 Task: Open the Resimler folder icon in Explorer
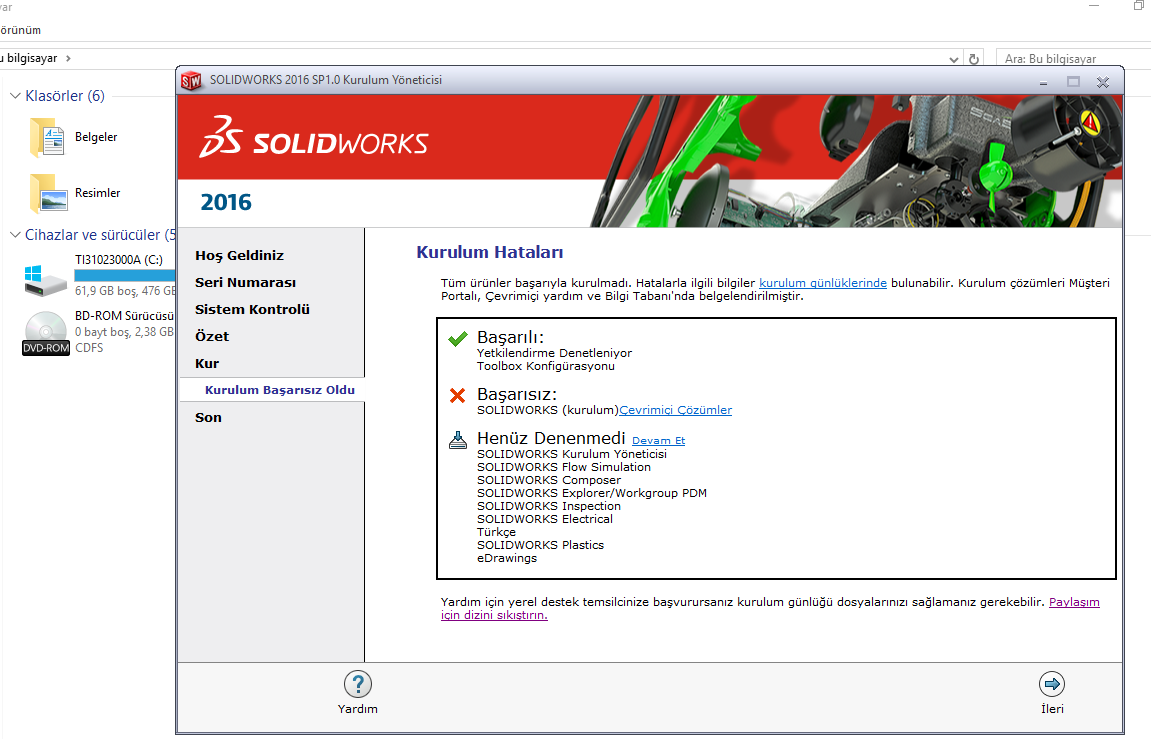coord(47,193)
